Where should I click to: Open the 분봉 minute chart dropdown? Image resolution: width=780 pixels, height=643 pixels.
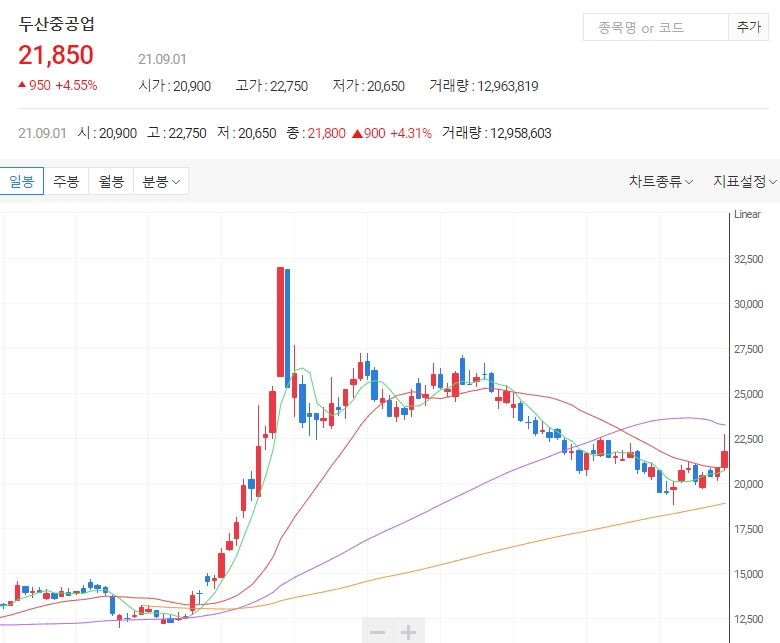click(x=161, y=181)
